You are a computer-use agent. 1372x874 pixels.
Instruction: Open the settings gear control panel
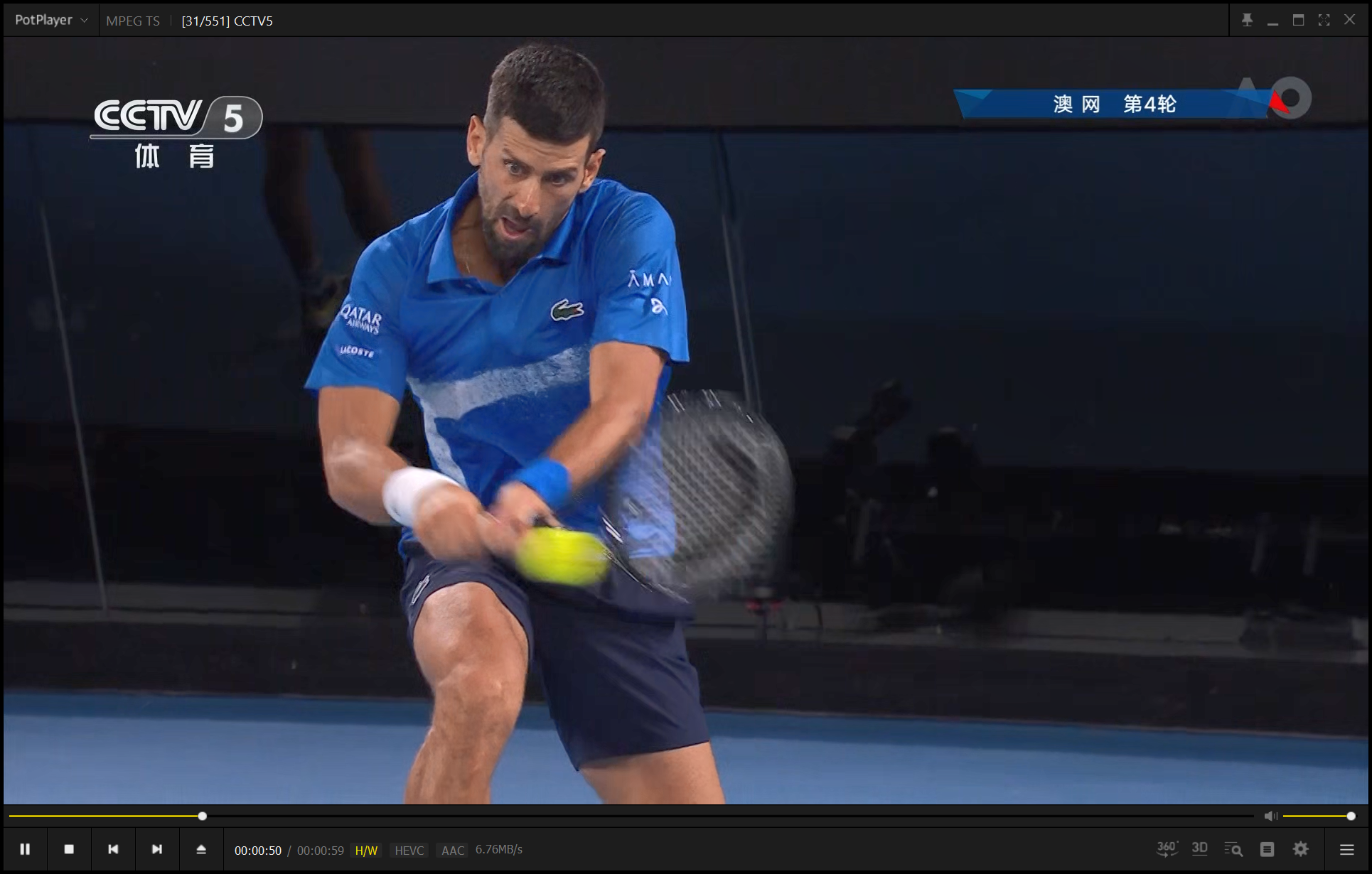[1301, 849]
